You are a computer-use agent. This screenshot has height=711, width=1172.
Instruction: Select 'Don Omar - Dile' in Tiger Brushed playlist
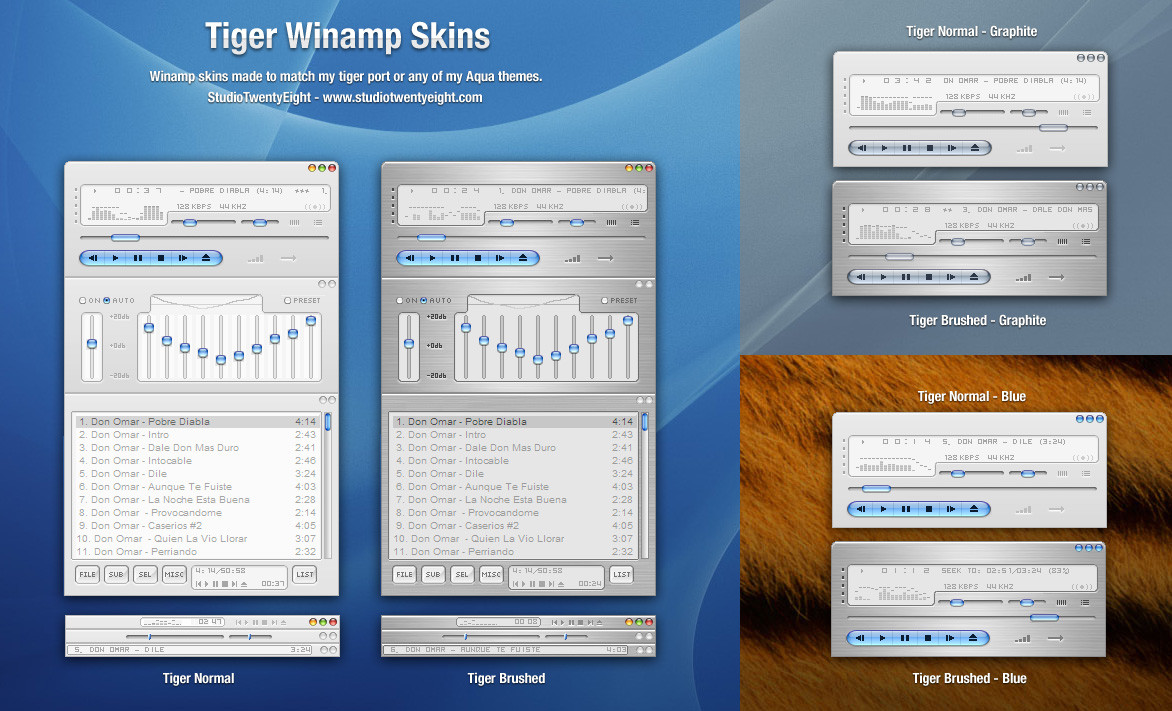(514, 473)
